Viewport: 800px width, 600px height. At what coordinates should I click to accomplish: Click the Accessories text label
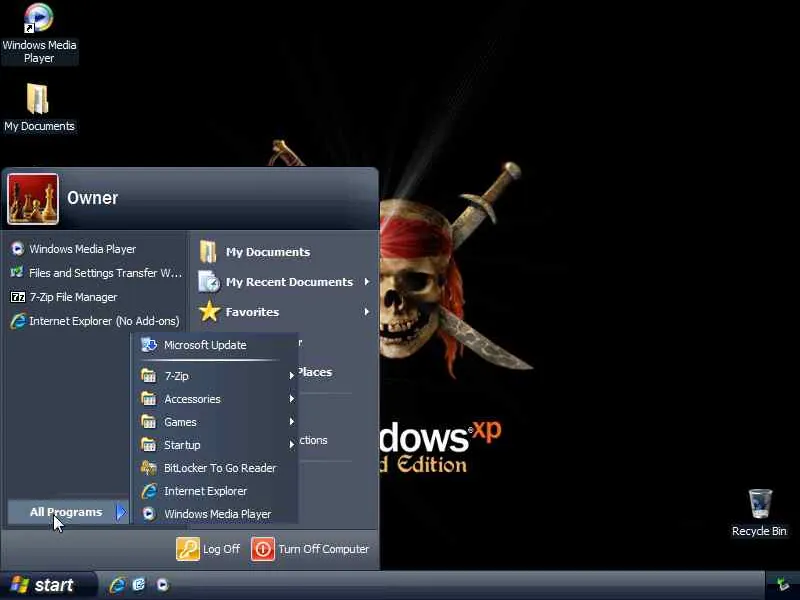pos(192,399)
